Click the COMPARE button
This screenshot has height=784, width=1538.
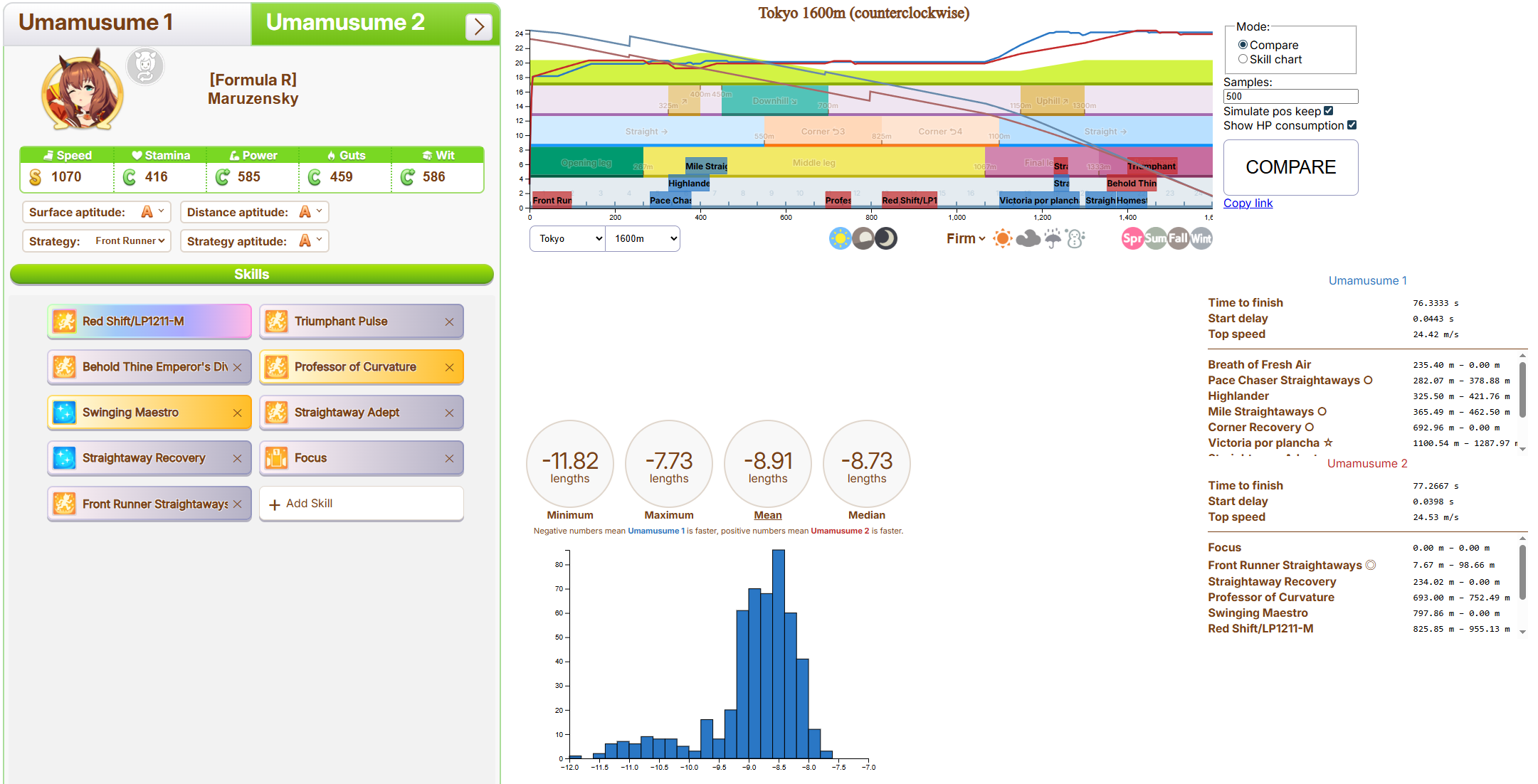pyautogui.click(x=1290, y=167)
